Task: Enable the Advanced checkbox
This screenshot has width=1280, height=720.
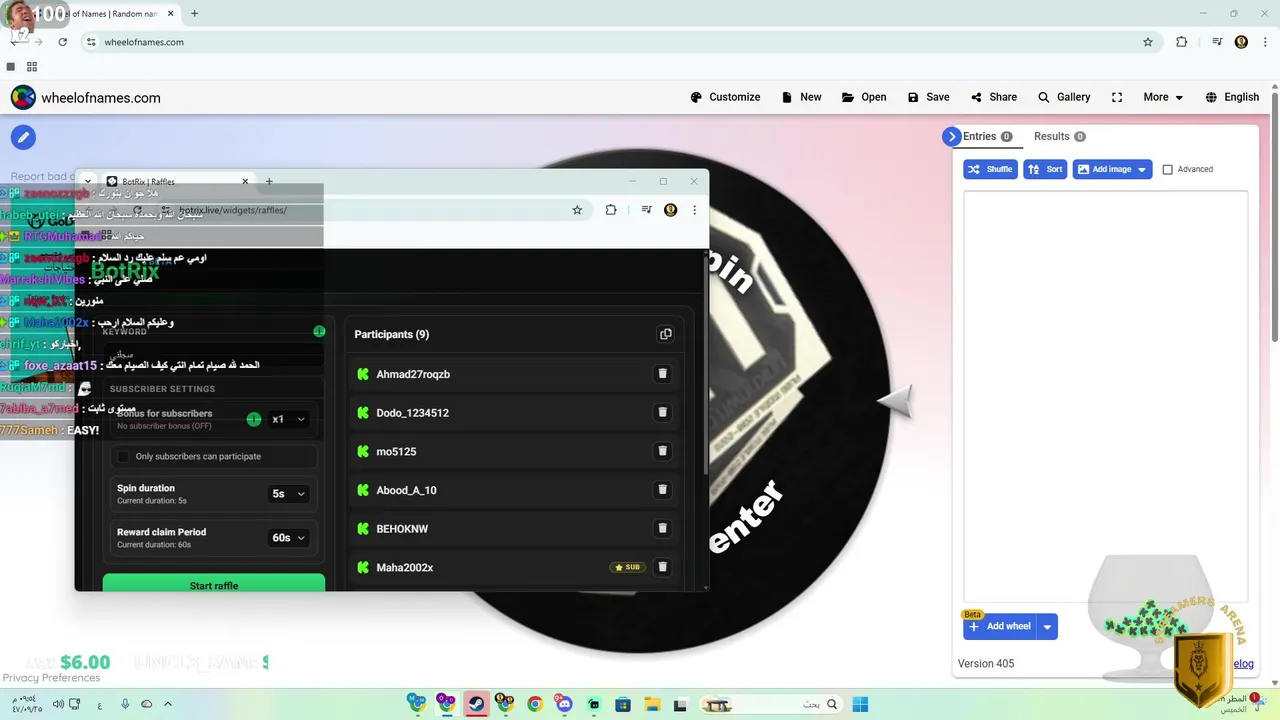Action: coord(1167,170)
